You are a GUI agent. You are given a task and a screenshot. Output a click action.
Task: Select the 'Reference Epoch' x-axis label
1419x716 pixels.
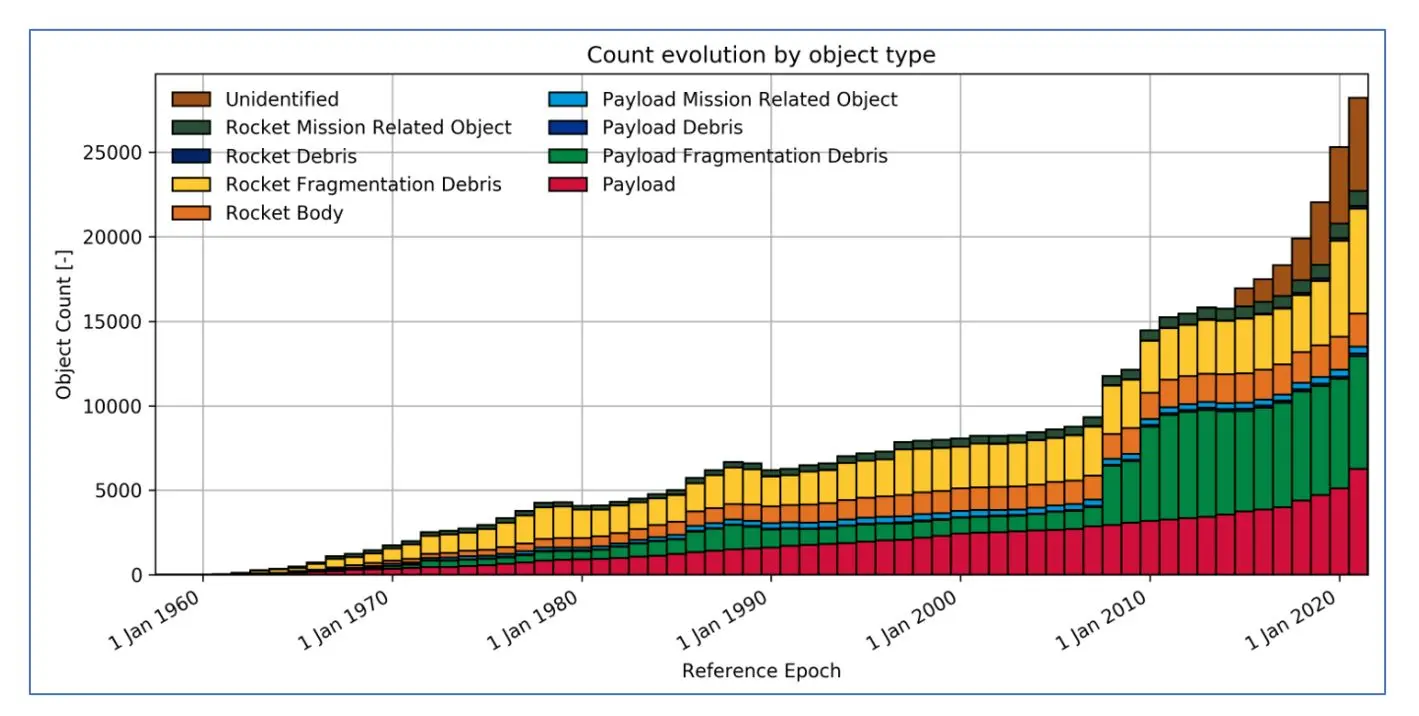point(761,671)
